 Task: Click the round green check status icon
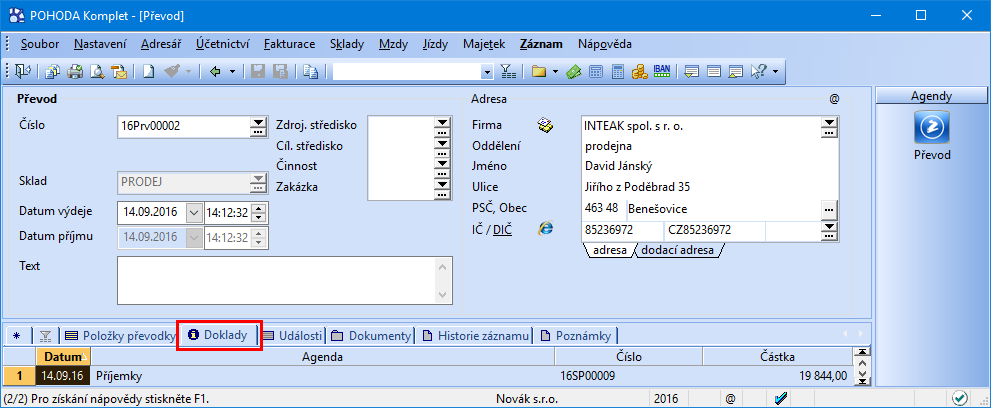point(960,399)
